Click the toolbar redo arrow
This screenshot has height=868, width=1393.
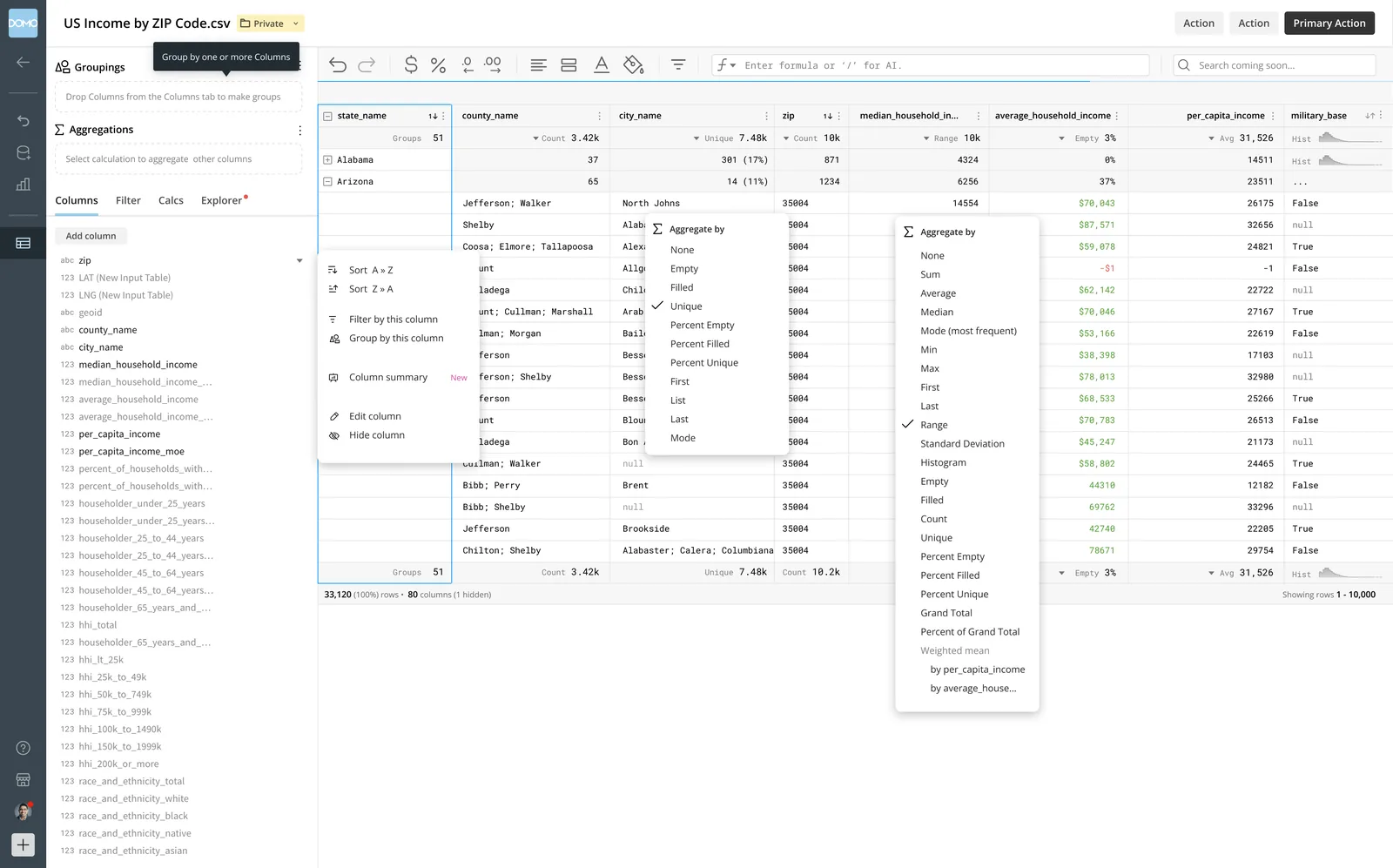pyautogui.click(x=367, y=65)
